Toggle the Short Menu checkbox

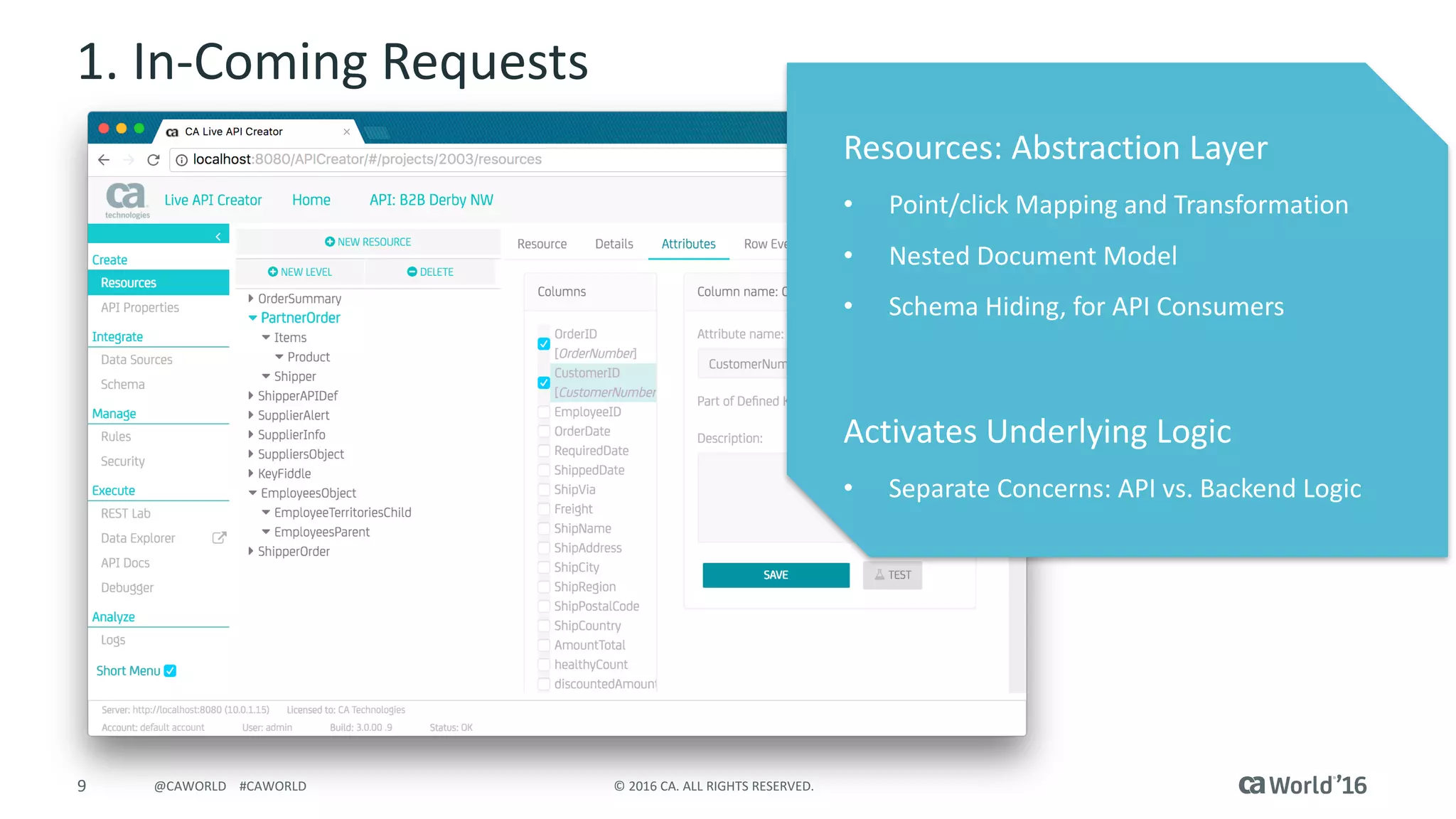tap(170, 670)
